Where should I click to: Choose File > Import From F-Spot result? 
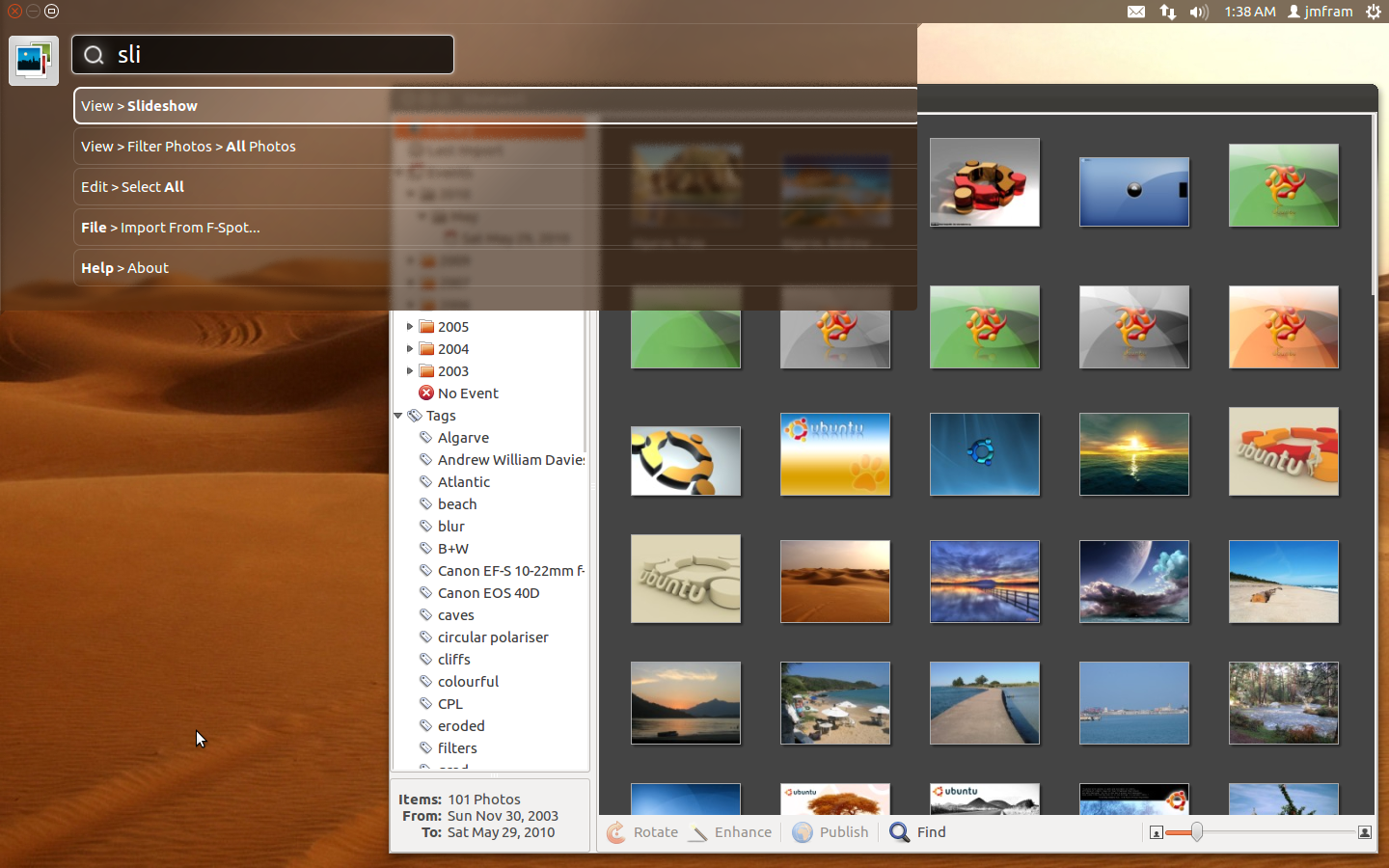coord(495,228)
